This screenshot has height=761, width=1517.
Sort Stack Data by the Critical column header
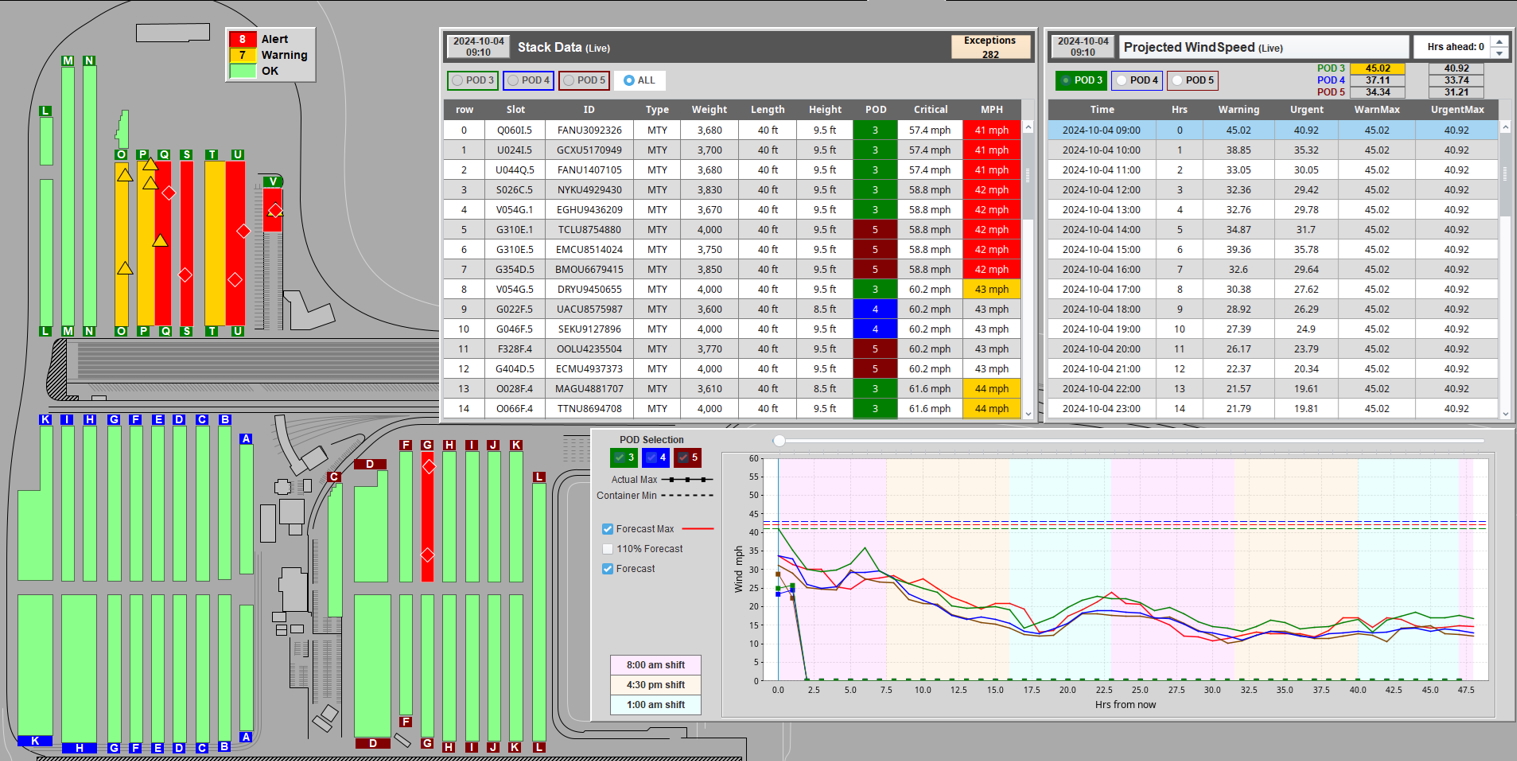[930, 110]
